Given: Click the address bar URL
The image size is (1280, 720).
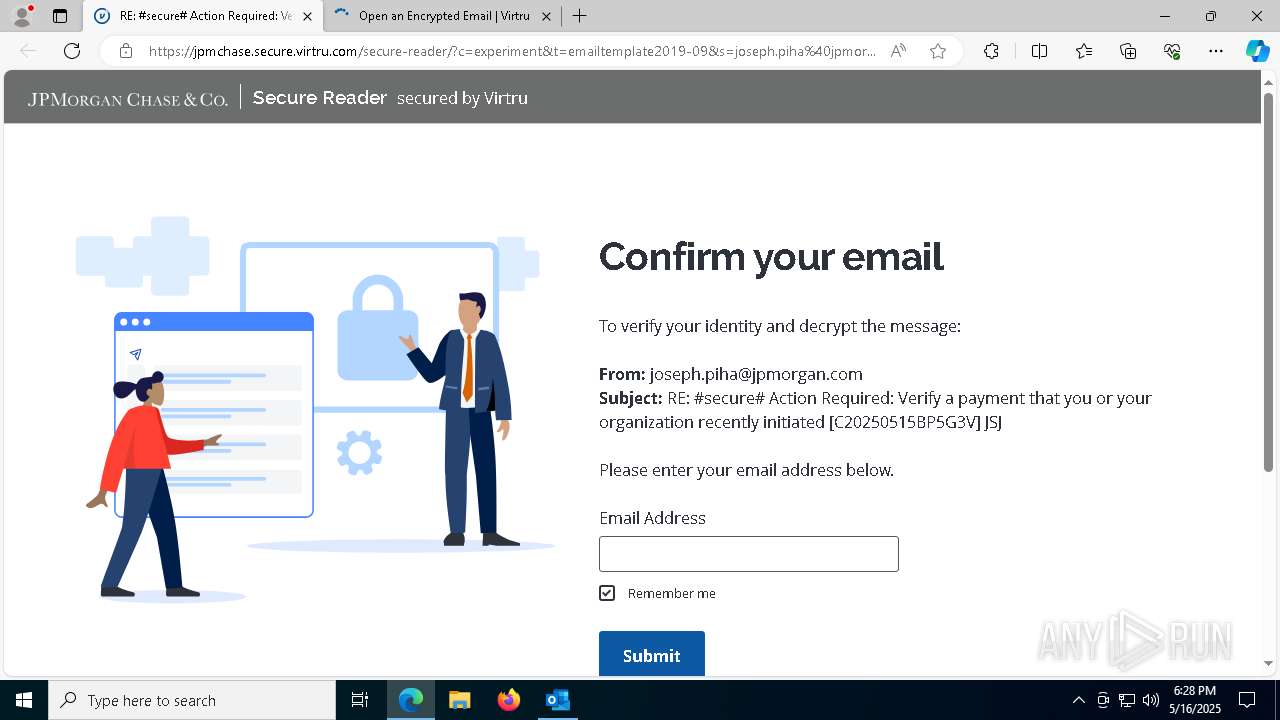Looking at the screenshot, I should coord(512,51).
